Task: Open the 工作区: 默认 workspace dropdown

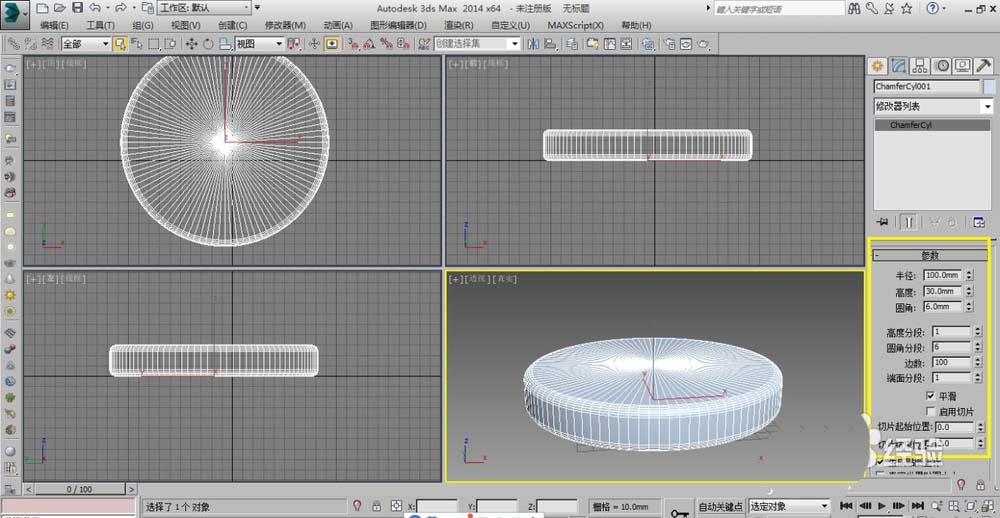Action: click(x=204, y=8)
